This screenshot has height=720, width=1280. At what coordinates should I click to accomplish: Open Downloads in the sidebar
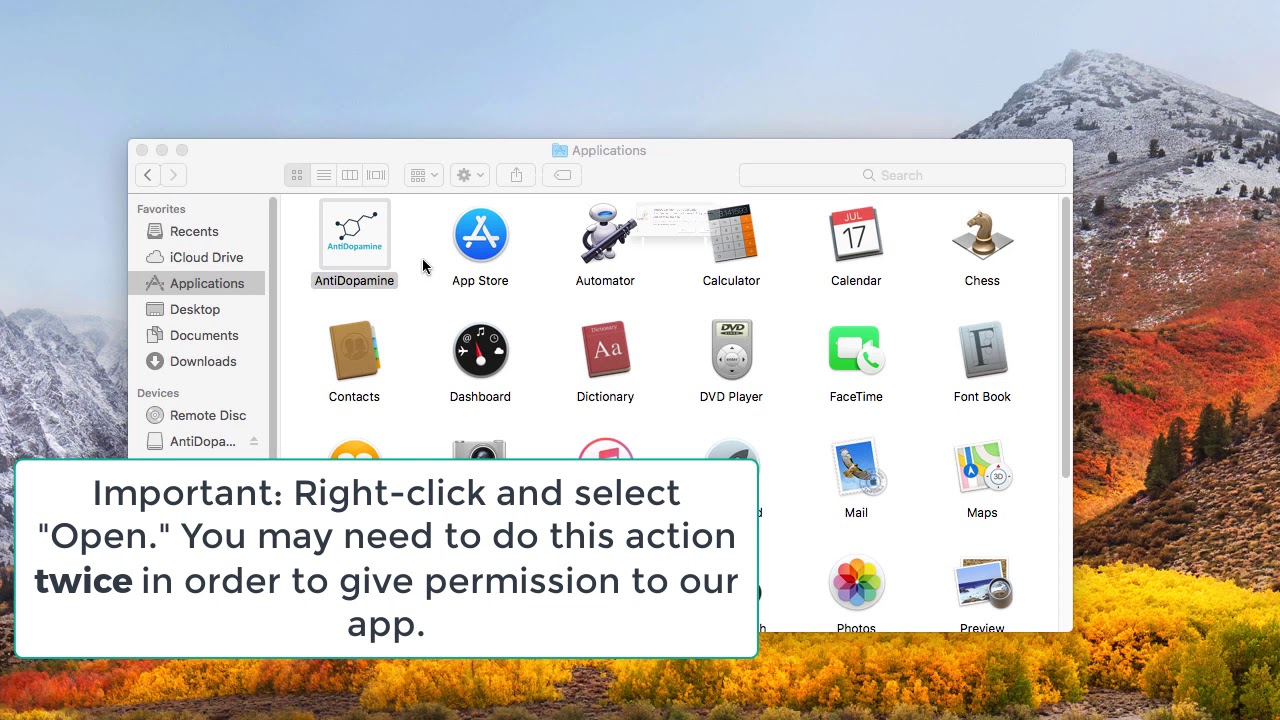pos(197,361)
